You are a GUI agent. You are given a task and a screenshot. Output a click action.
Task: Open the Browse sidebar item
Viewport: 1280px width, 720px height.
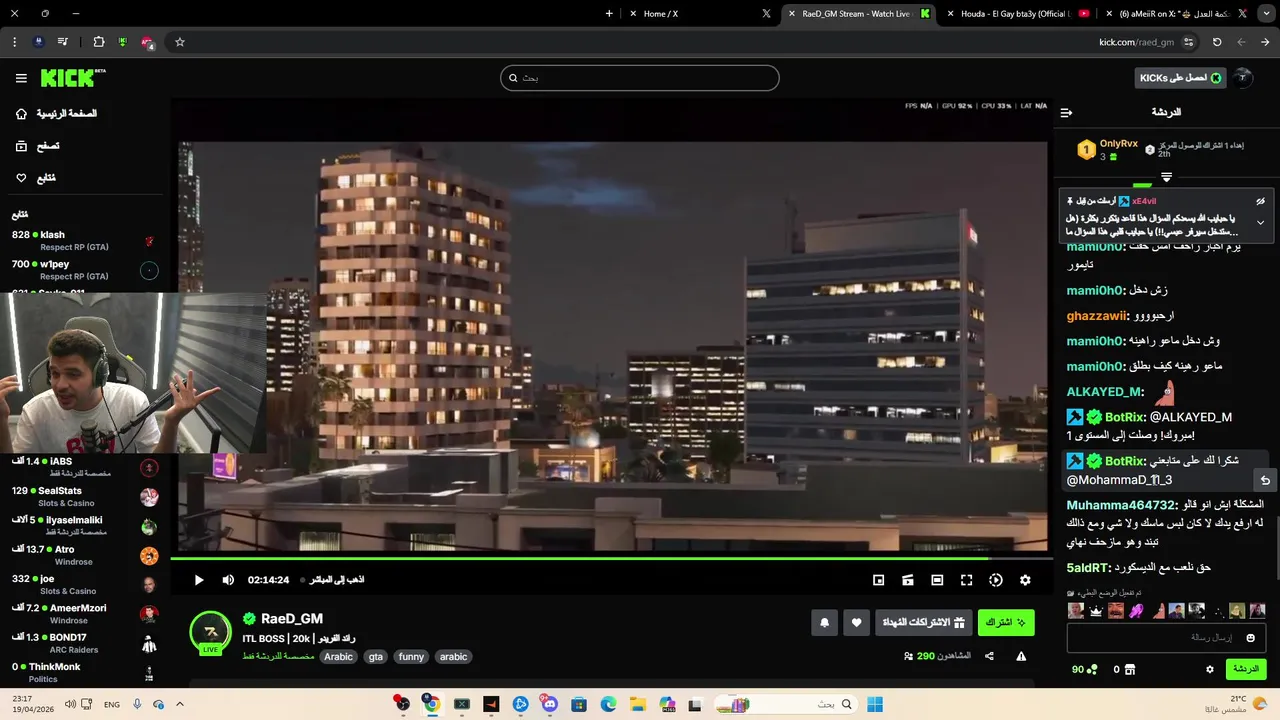pos(37,146)
